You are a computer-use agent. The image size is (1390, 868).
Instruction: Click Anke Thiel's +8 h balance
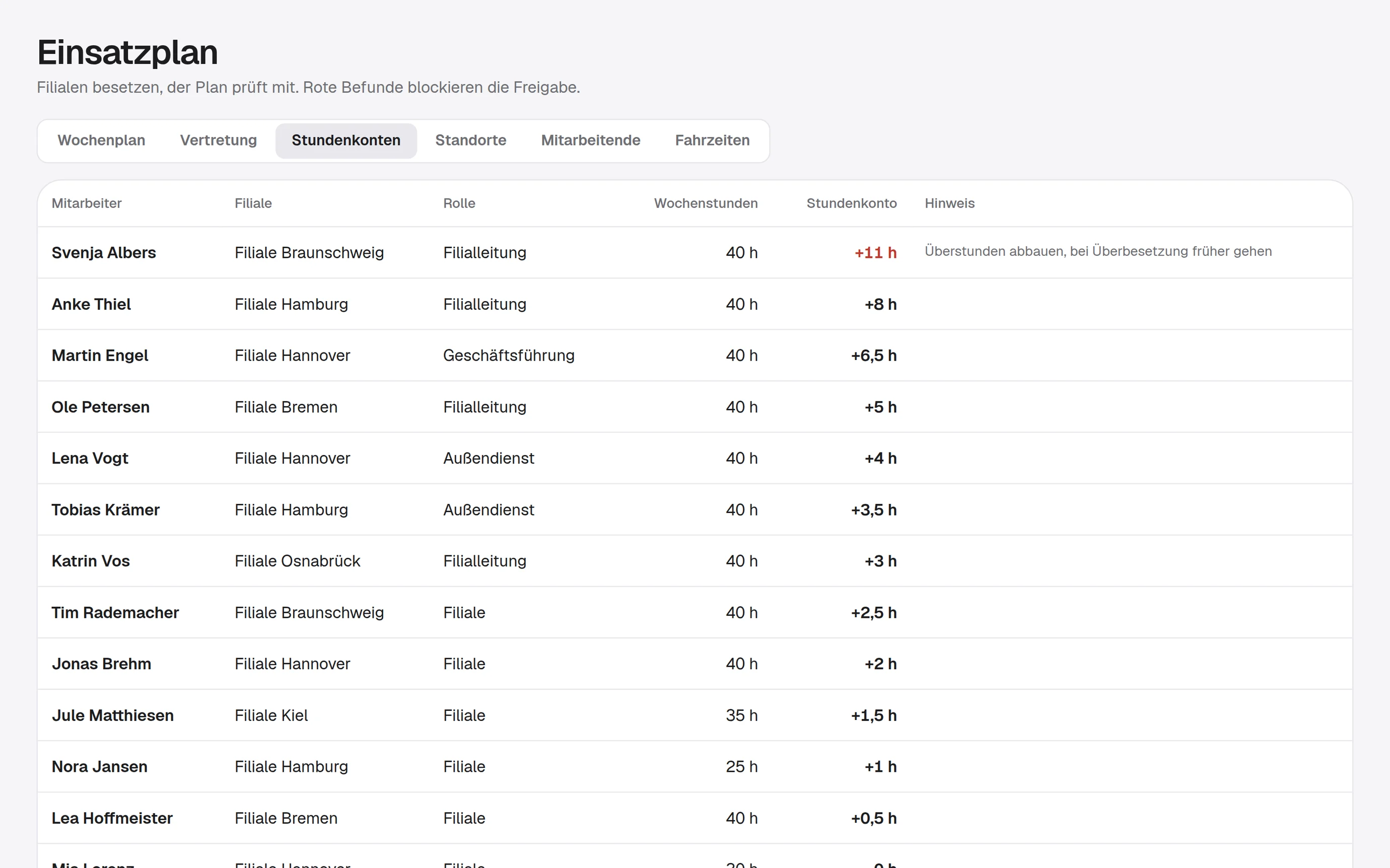coord(880,304)
